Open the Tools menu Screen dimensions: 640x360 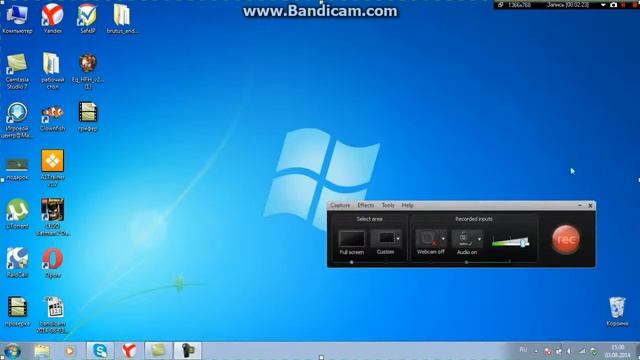coord(388,205)
